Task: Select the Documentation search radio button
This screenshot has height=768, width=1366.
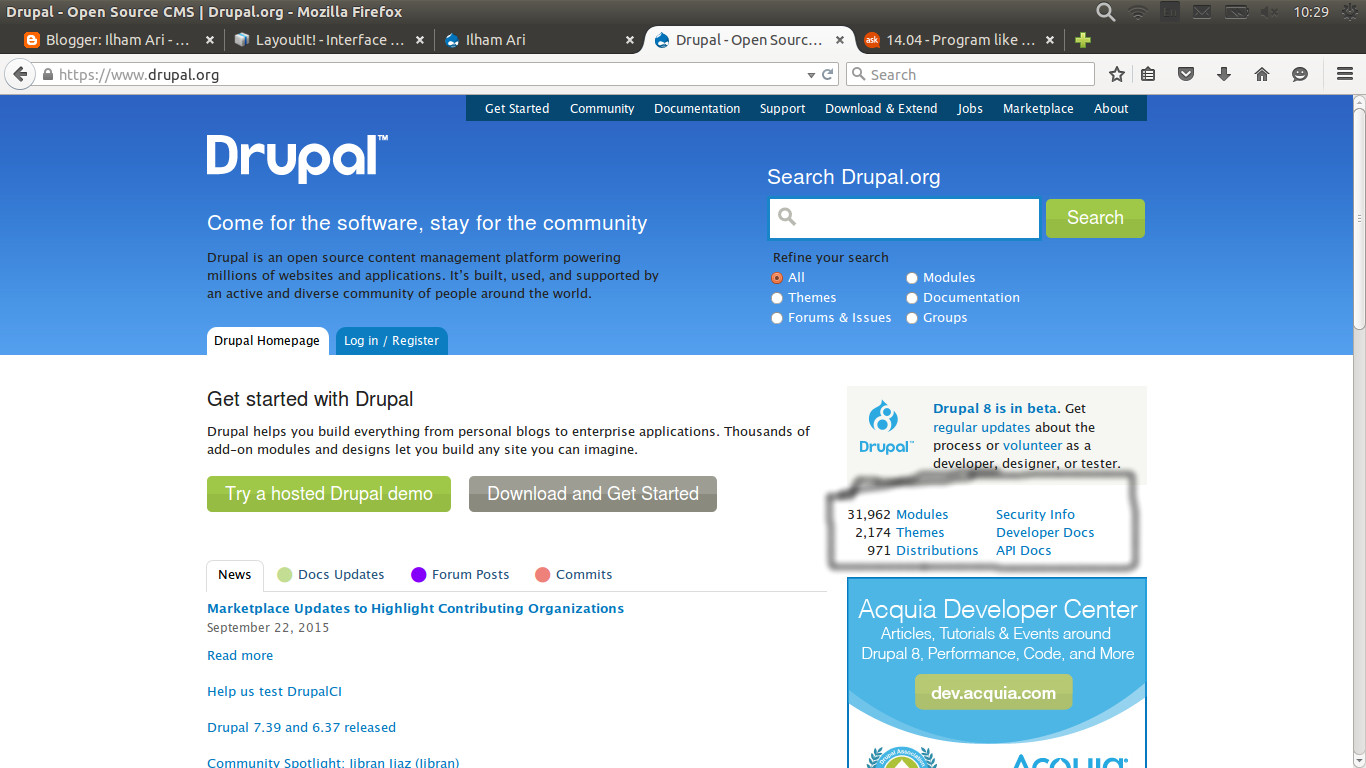Action: pos(912,298)
